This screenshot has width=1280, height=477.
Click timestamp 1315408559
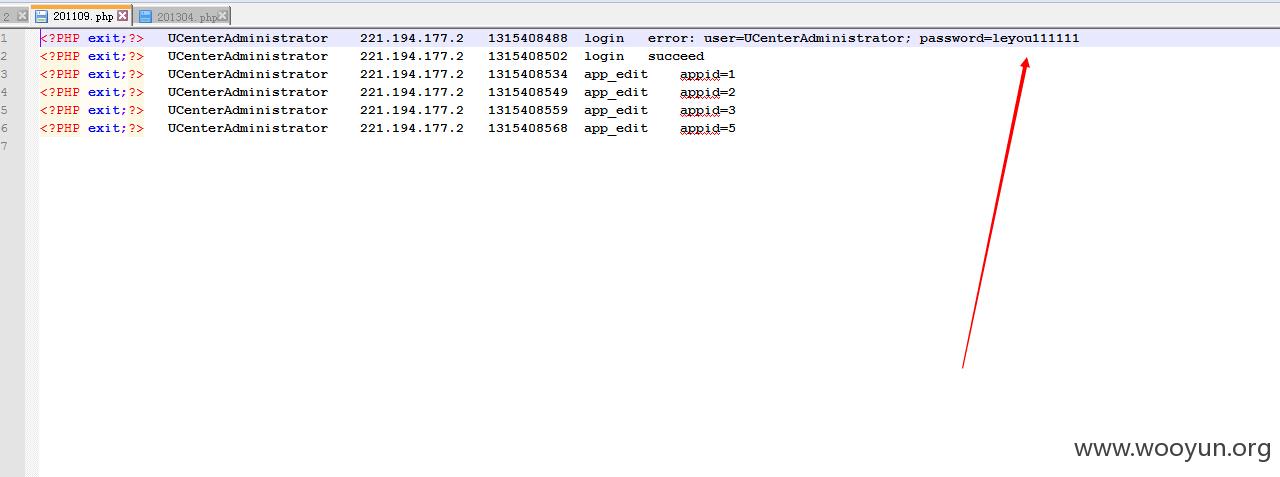pos(528,110)
